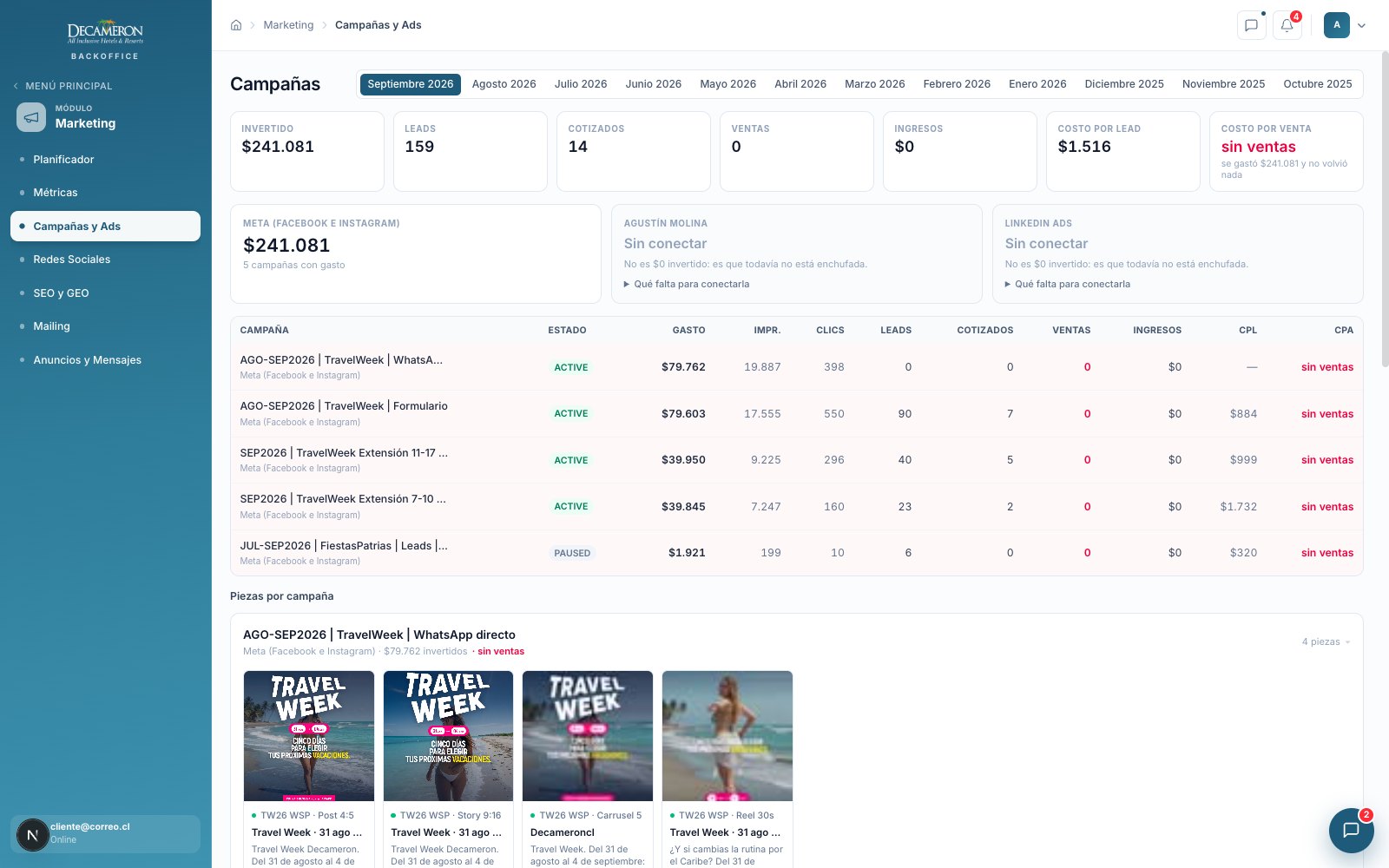Open the floating chat widget button
Screen dimensions: 1389x868
(x=1351, y=830)
